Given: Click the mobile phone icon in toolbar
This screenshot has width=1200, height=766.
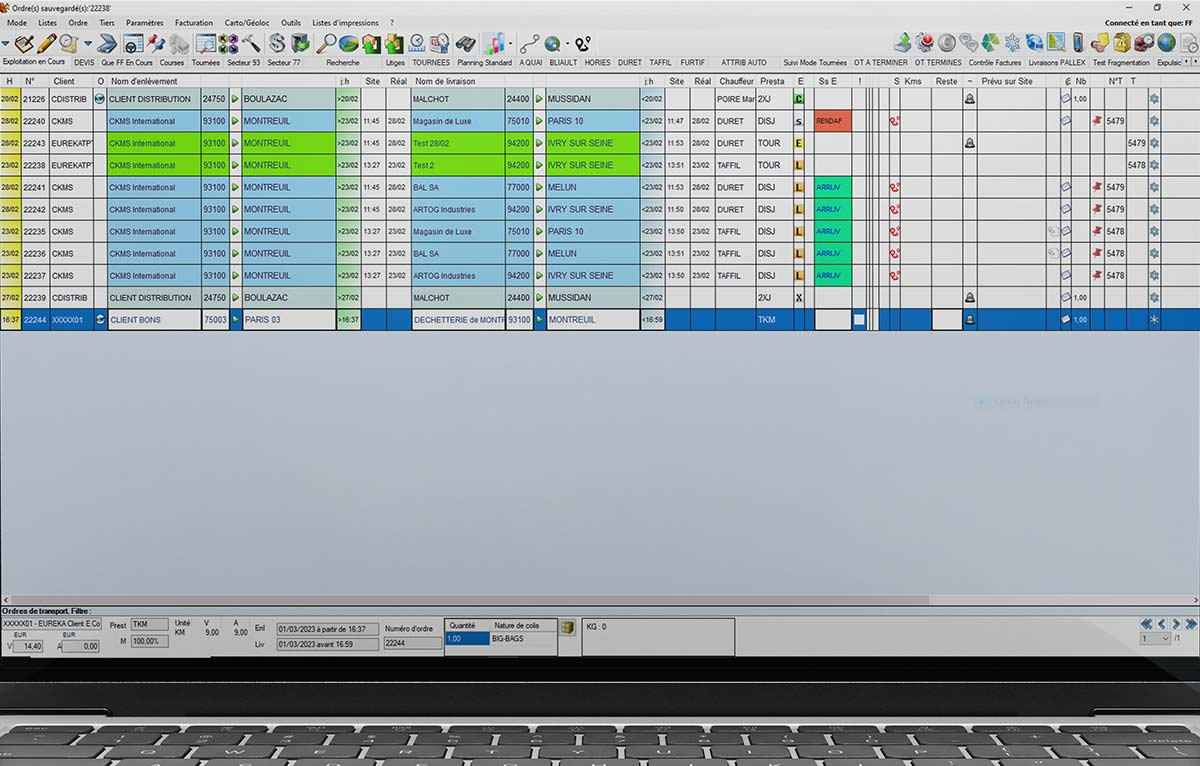Looking at the screenshot, I should [x=1077, y=43].
